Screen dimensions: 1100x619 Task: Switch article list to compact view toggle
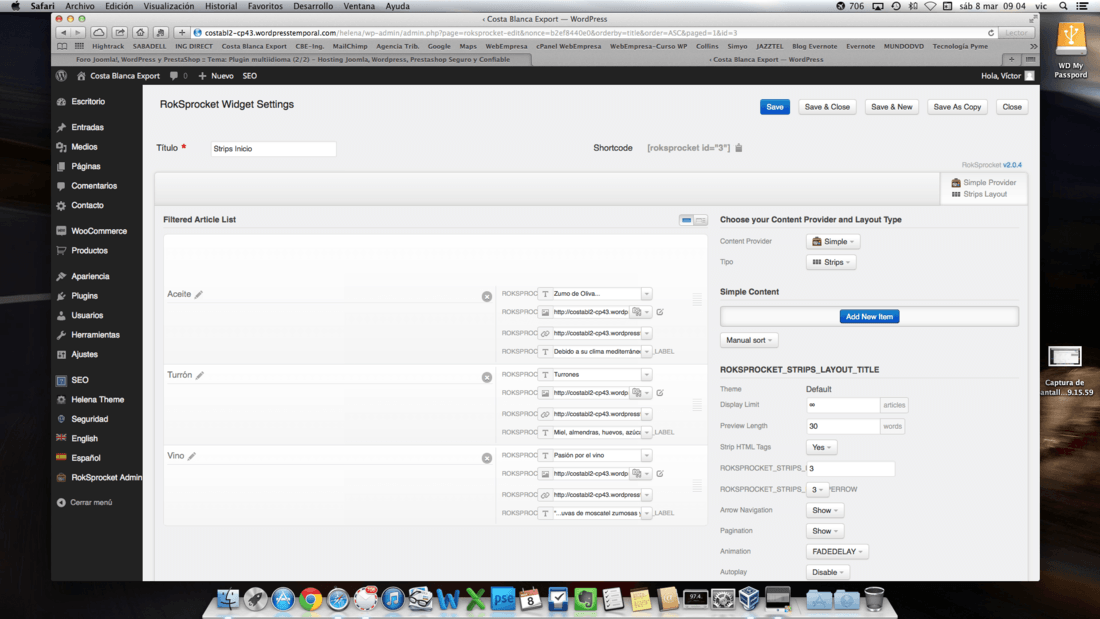click(686, 220)
